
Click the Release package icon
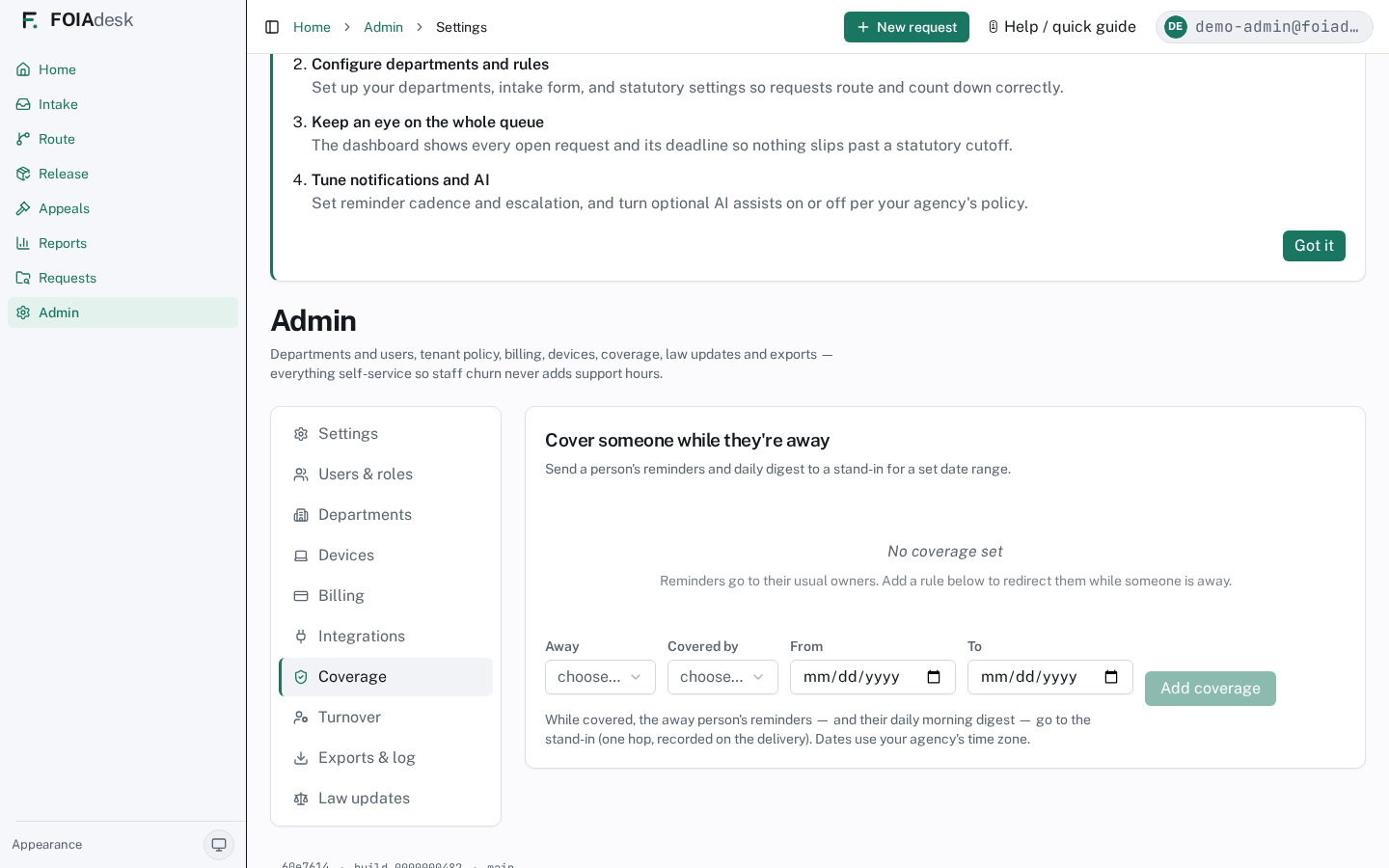coord(23,174)
